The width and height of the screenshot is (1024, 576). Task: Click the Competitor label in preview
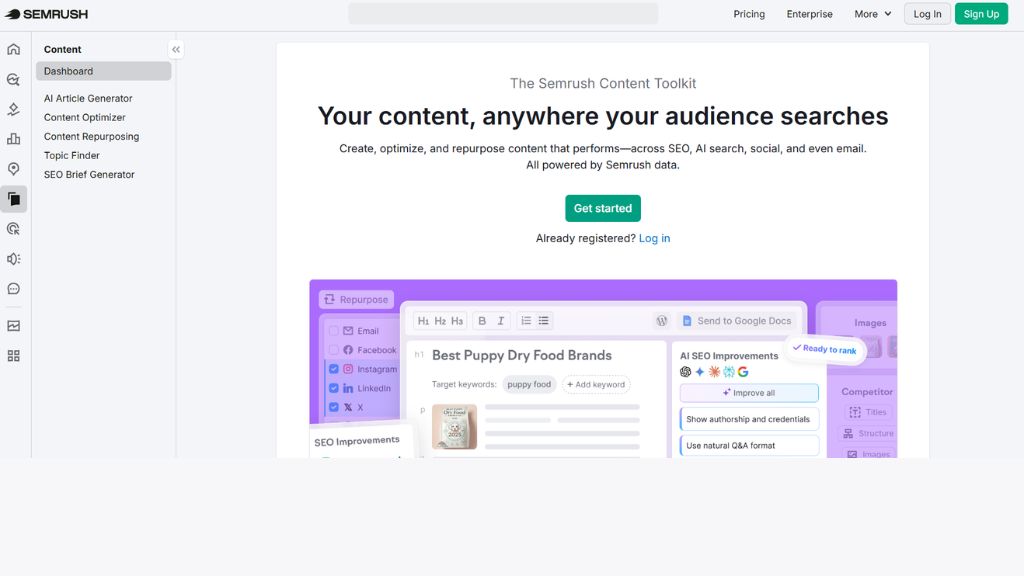tap(867, 392)
